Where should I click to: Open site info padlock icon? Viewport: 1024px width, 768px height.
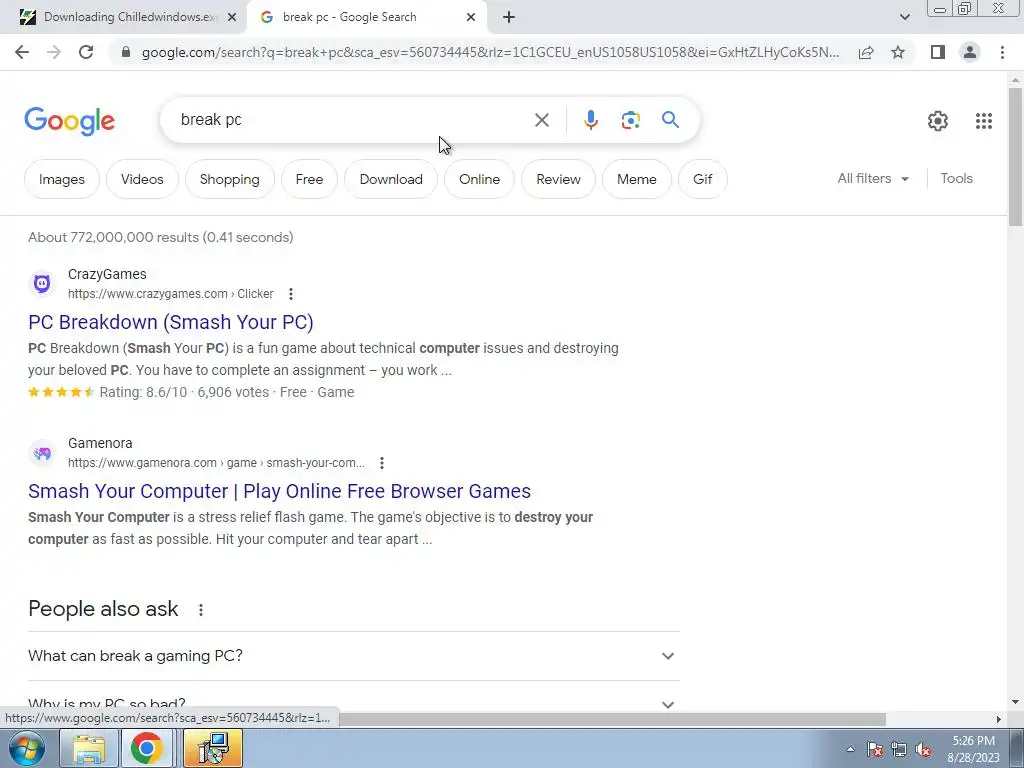pos(126,52)
